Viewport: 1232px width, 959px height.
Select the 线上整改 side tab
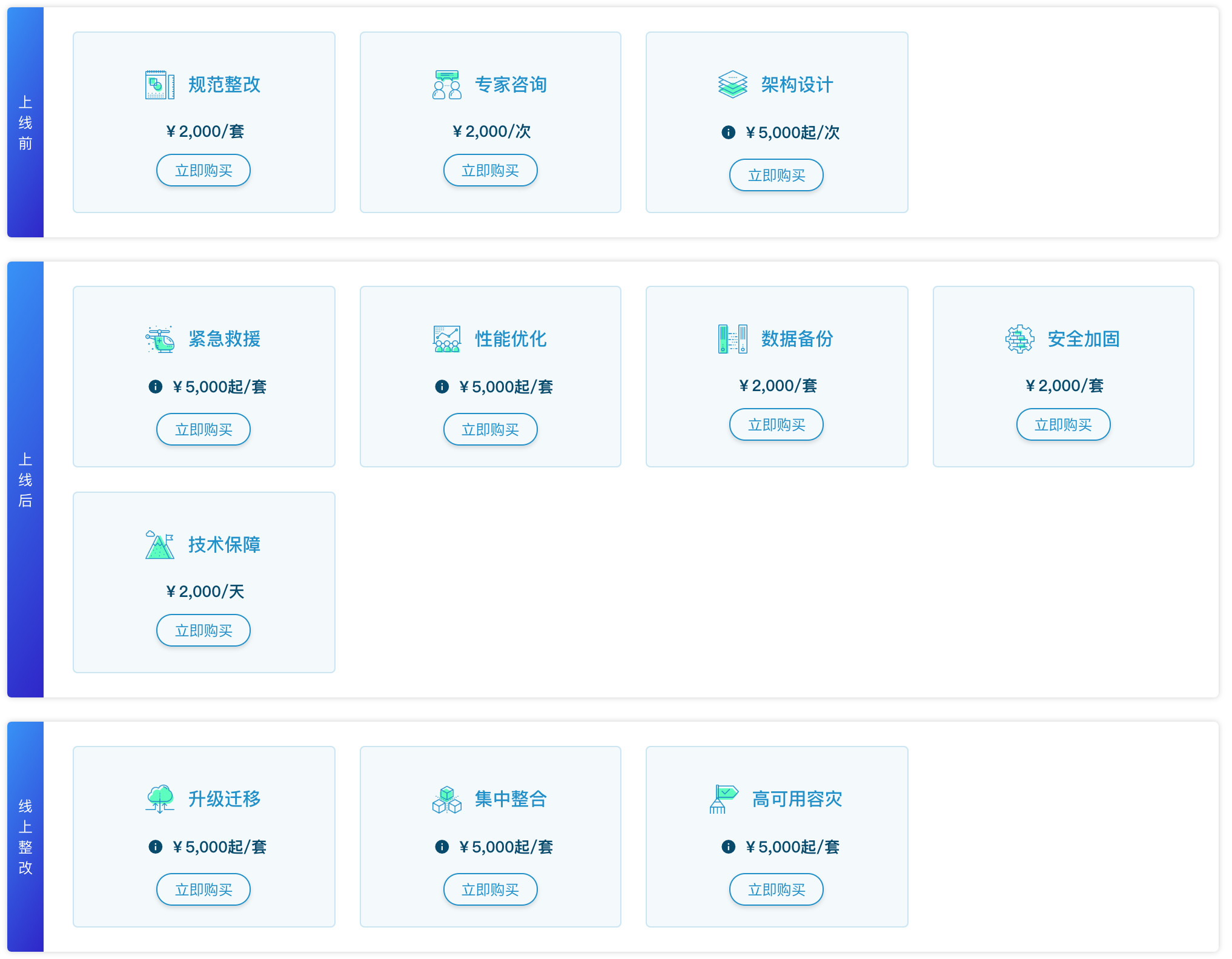click(25, 837)
